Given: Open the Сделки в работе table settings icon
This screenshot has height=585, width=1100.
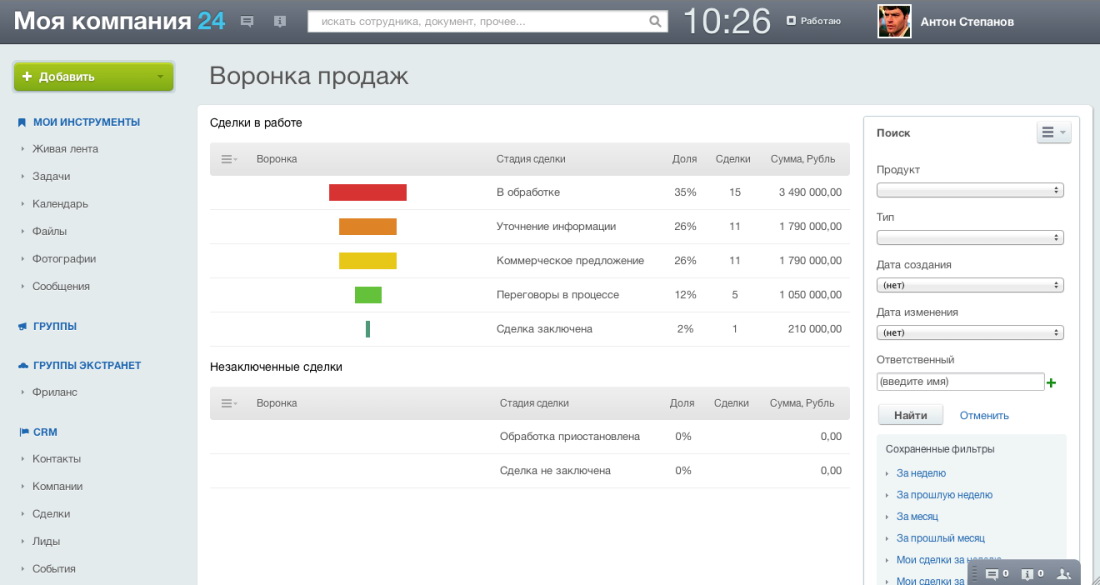Looking at the screenshot, I should click(229, 159).
